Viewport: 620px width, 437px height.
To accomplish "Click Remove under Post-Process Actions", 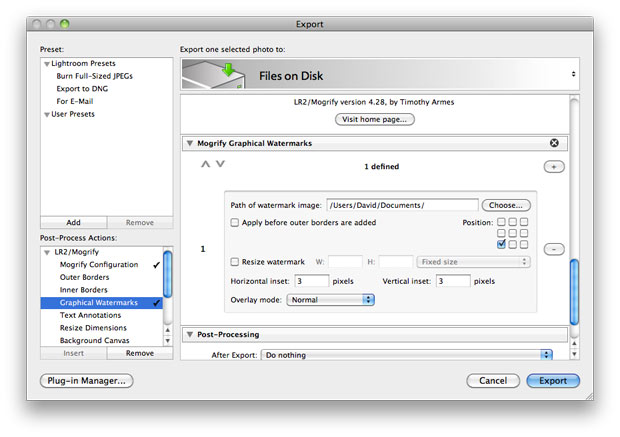I will 140,353.
